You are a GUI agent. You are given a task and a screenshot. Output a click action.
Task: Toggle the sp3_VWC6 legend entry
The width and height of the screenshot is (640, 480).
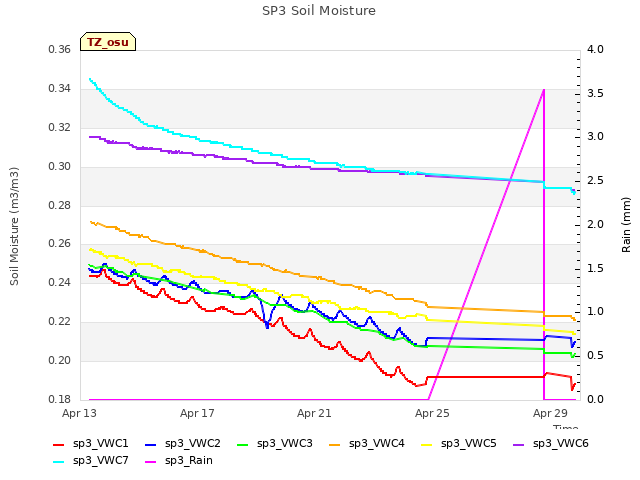551,444
